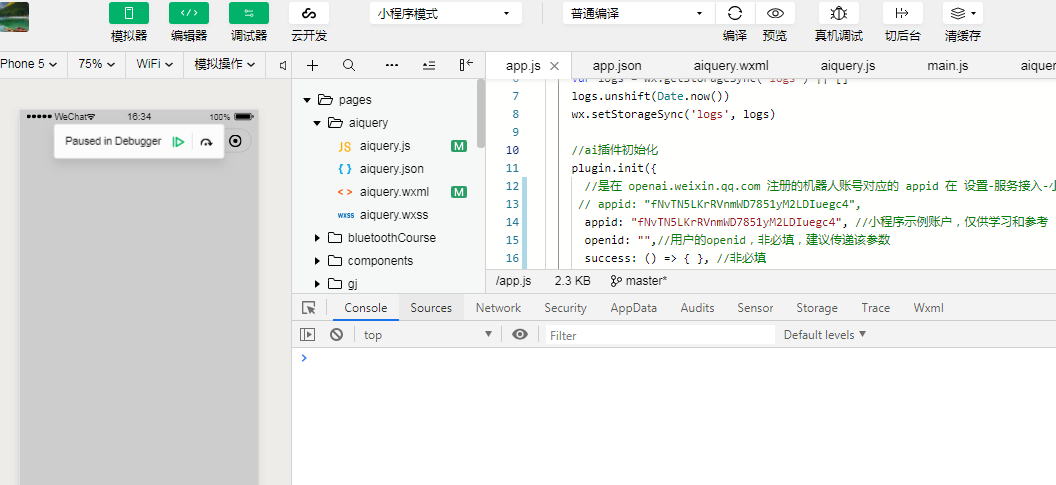
Task: Switch to the aiquery.wxml editor tab
Action: (x=731, y=65)
